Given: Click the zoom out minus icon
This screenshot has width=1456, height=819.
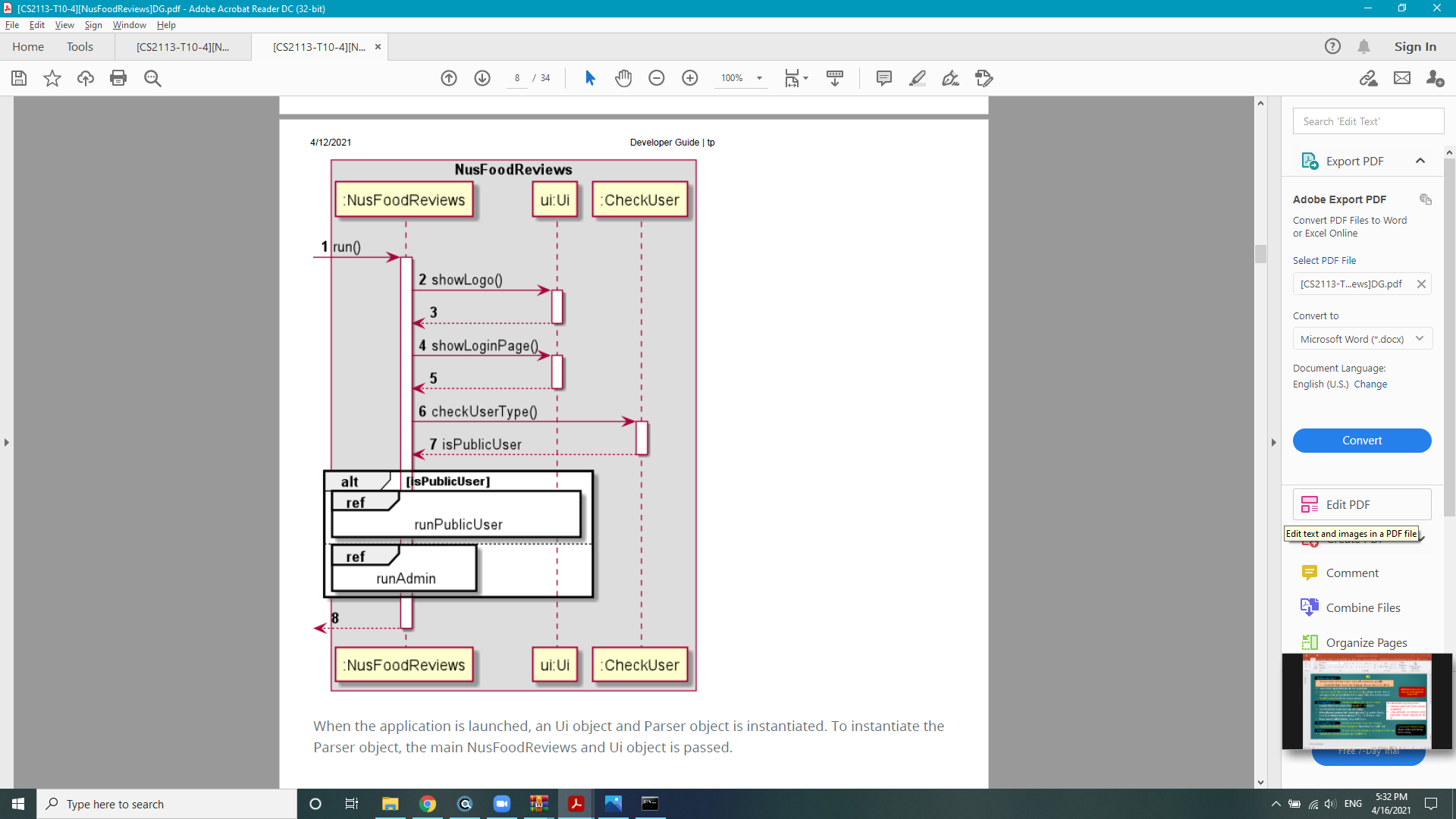Looking at the screenshot, I should pos(657,78).
